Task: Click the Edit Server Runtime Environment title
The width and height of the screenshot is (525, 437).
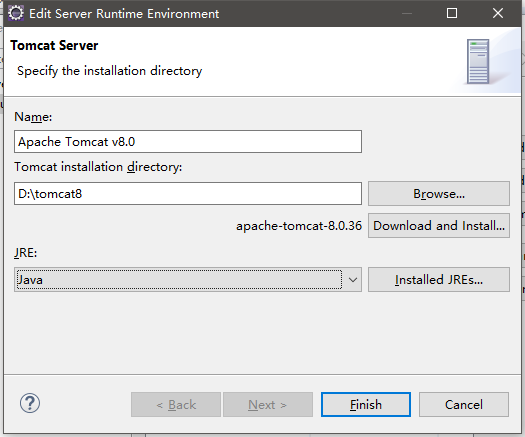Action: 124,14
